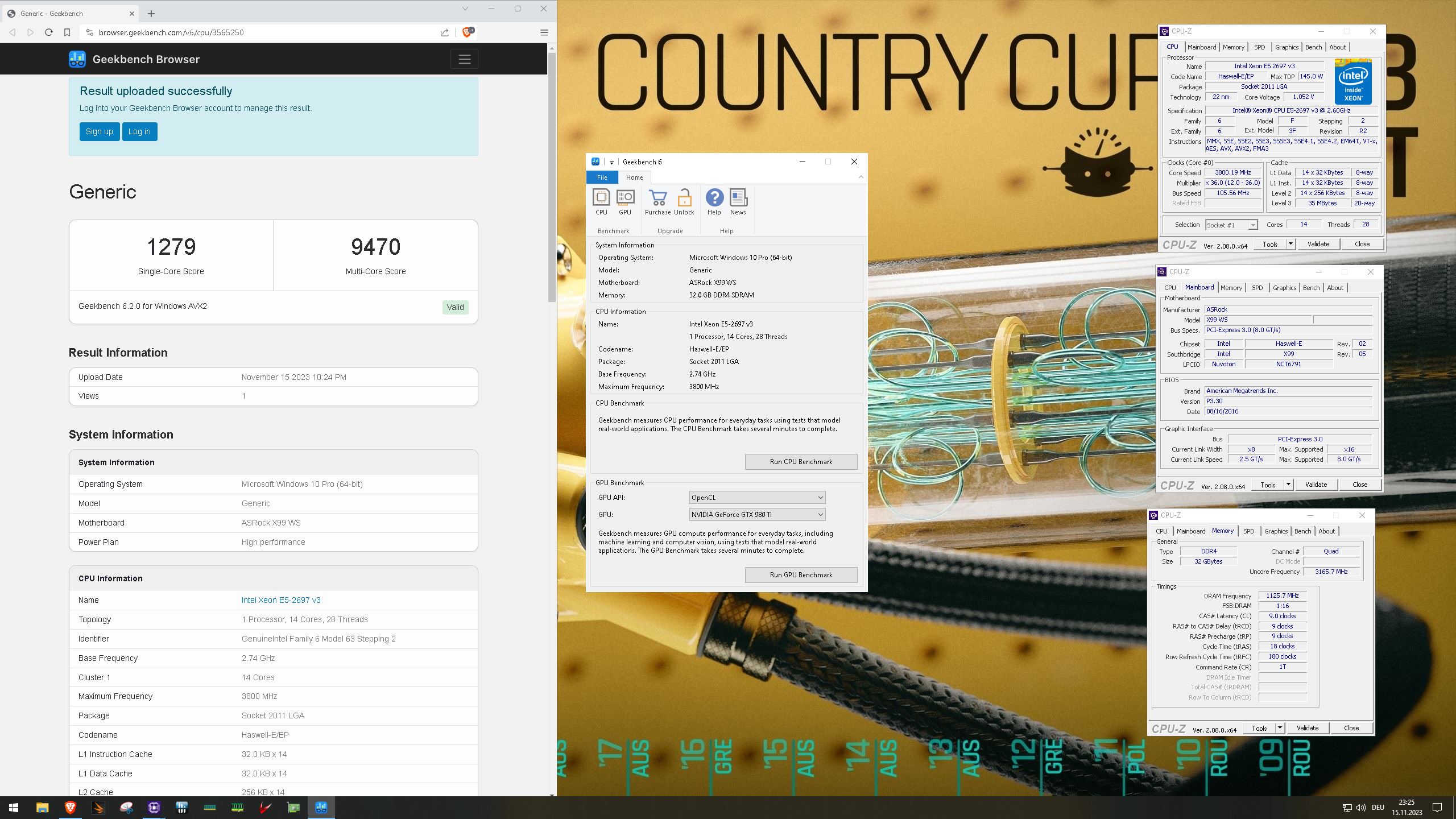
Task: Open the red checkmark taskbar icon
Action: click(x=265, y=808)
